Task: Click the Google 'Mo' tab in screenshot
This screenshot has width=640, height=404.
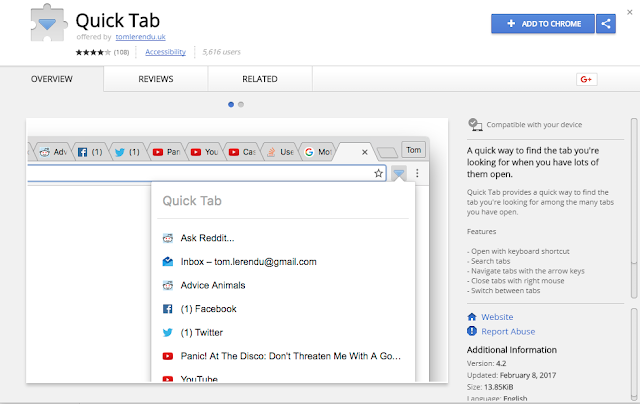Action: (x=318, y=152)
